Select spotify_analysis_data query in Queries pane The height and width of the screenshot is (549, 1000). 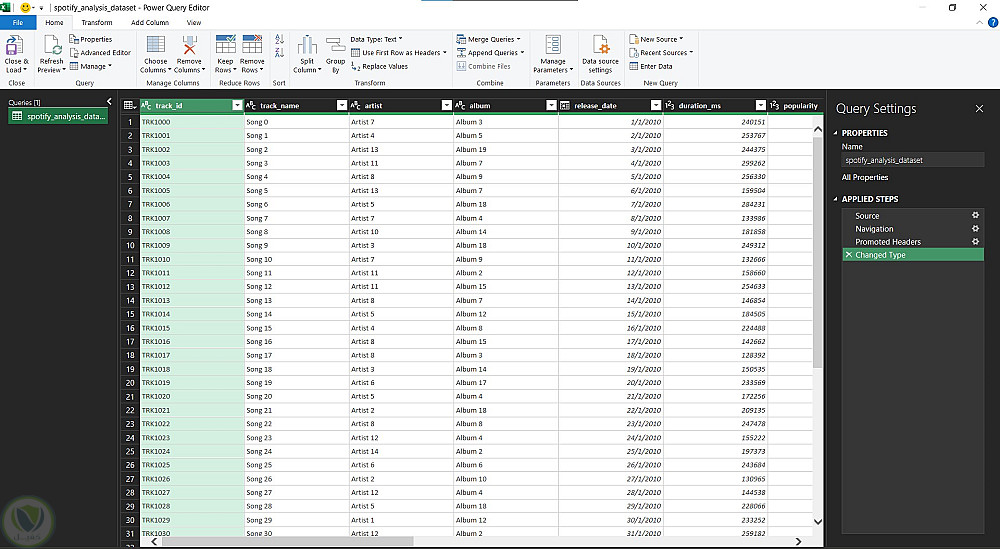click(59, 116)
